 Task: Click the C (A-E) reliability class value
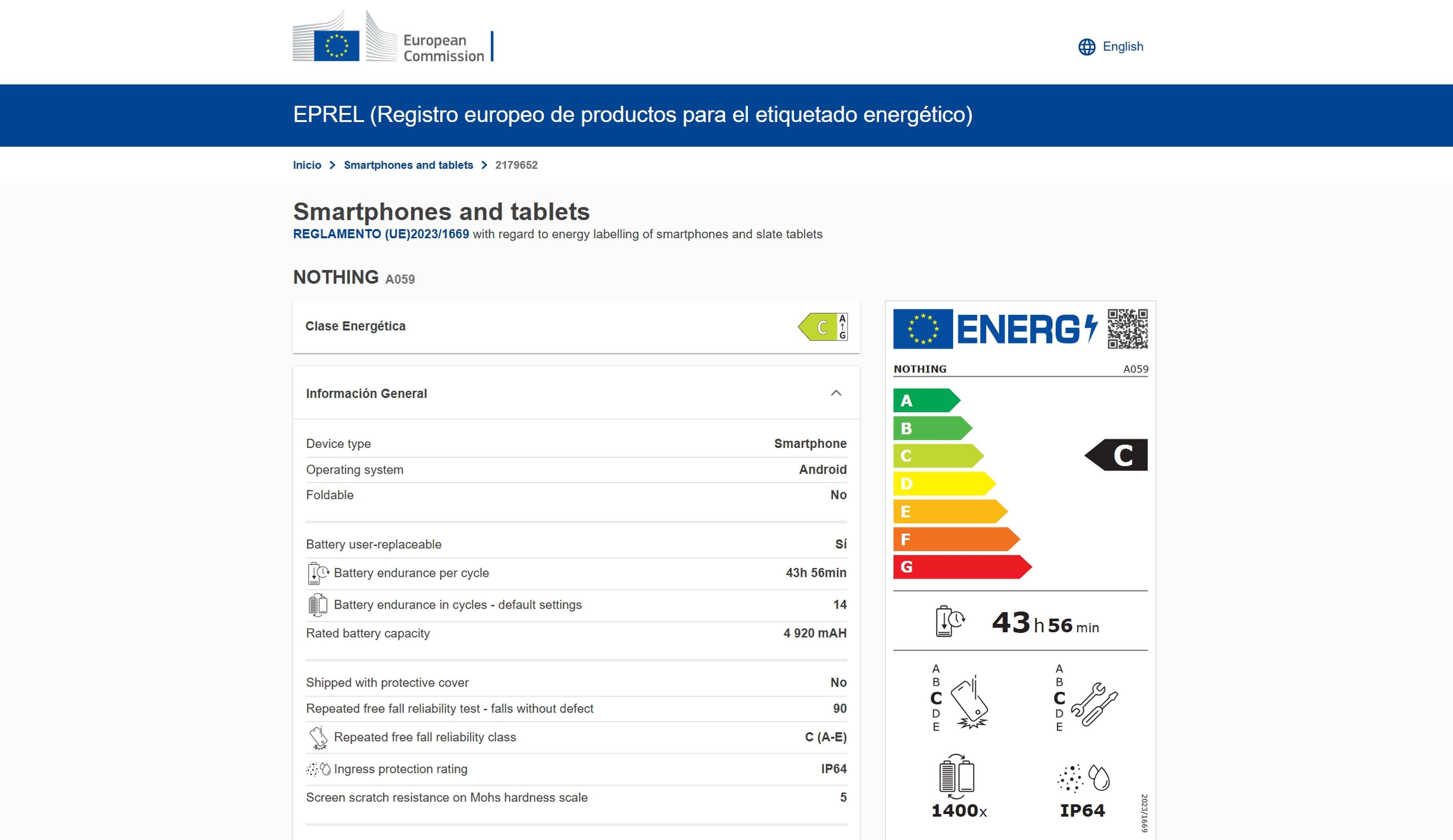(826, 737)
